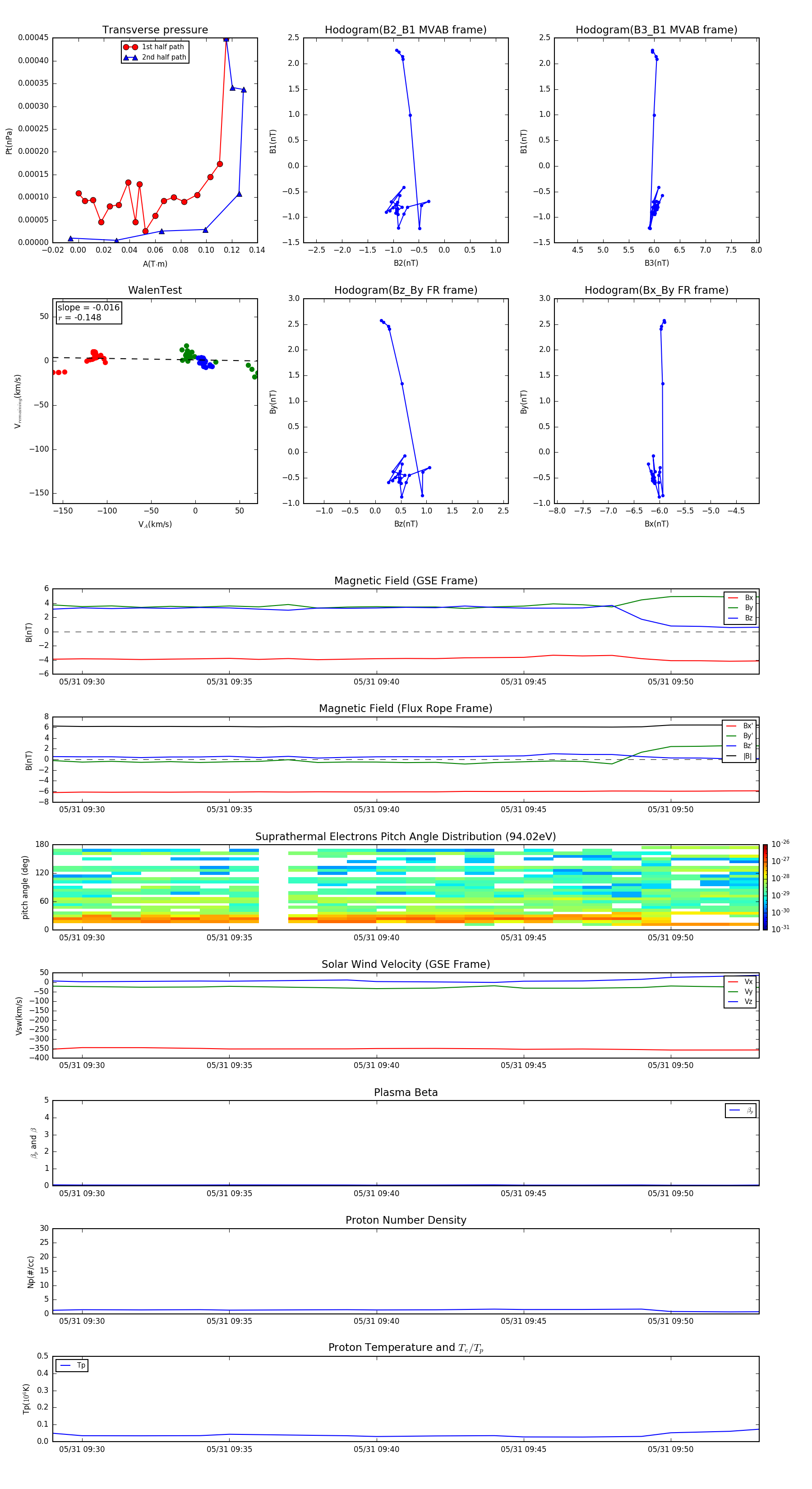
Task: Click the 'Bx' legend entry in GSE field plot
Action: pyautogui.click(x=740, y=598)
